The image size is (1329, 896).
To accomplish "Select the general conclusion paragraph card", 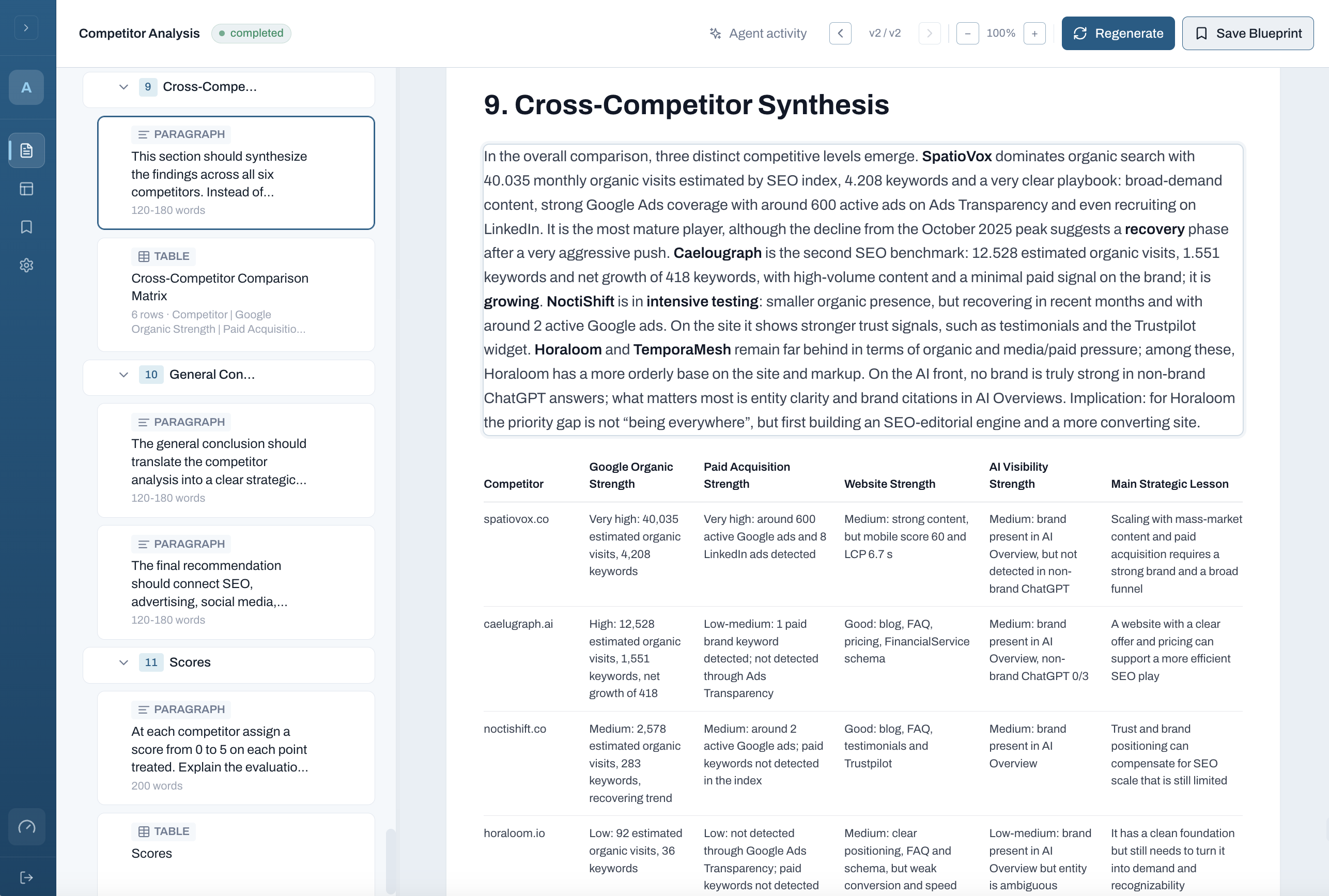I will pyautogui.click(x=236, y=460).
